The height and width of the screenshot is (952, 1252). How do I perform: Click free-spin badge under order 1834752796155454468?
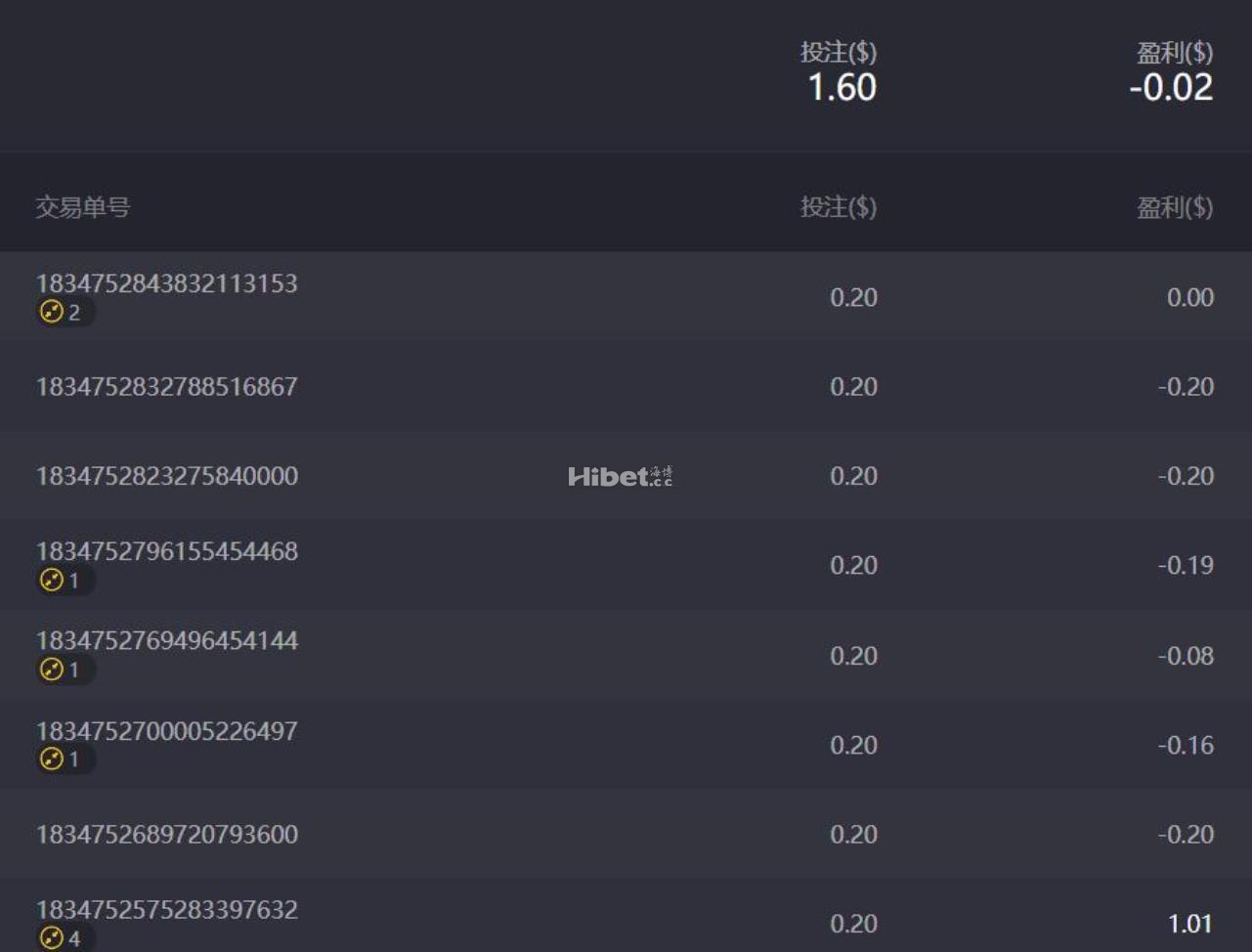(62, 581)
